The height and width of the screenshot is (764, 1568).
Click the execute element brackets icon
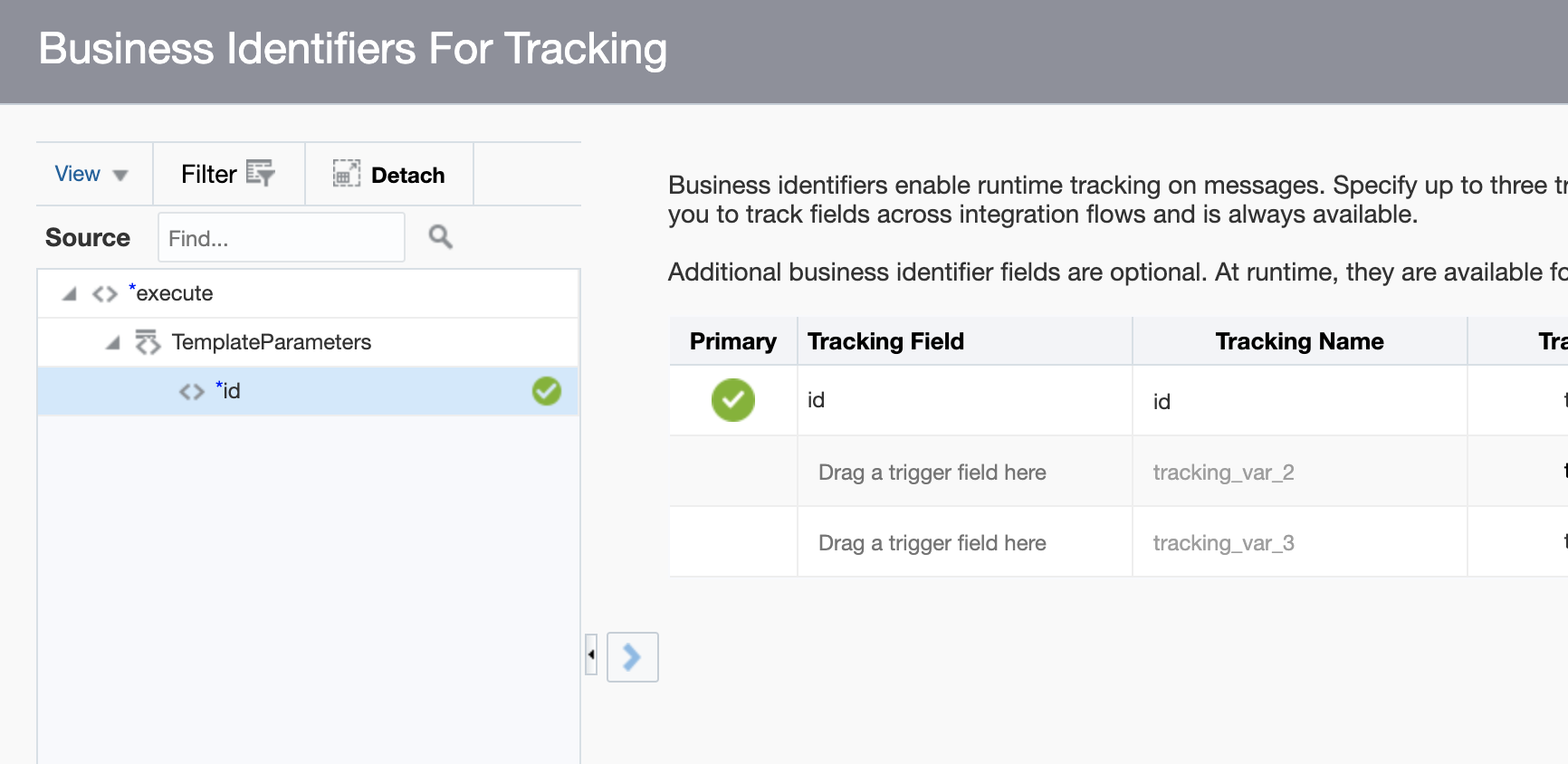[105, 294]
